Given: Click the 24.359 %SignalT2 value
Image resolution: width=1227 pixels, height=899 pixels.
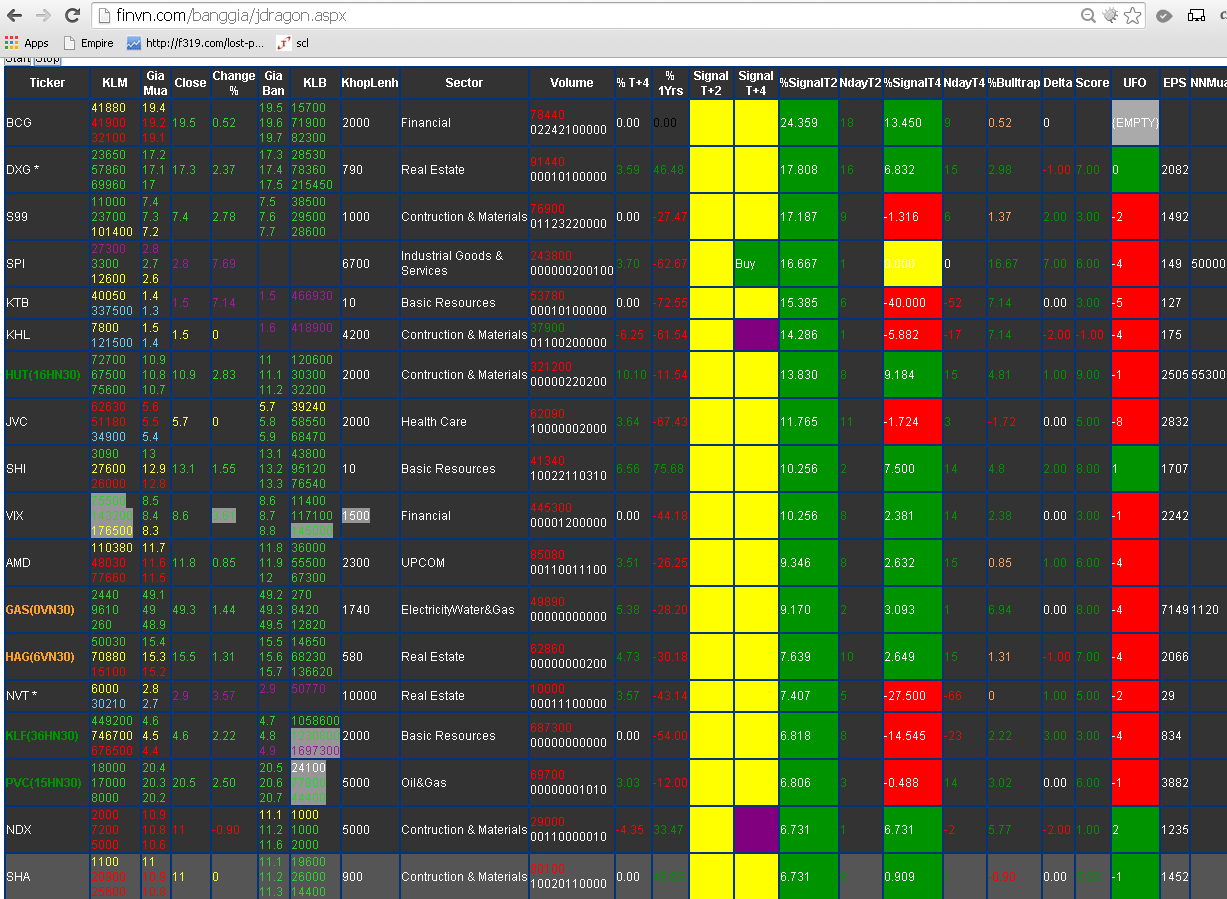Looking at the screenshot, I should (x=800, y=123).
